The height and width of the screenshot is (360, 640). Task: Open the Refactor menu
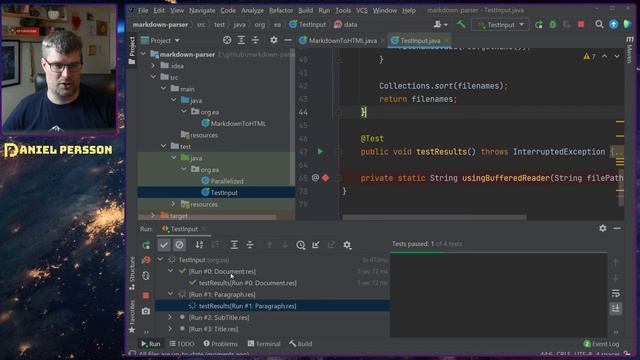[x=281, y=10]
